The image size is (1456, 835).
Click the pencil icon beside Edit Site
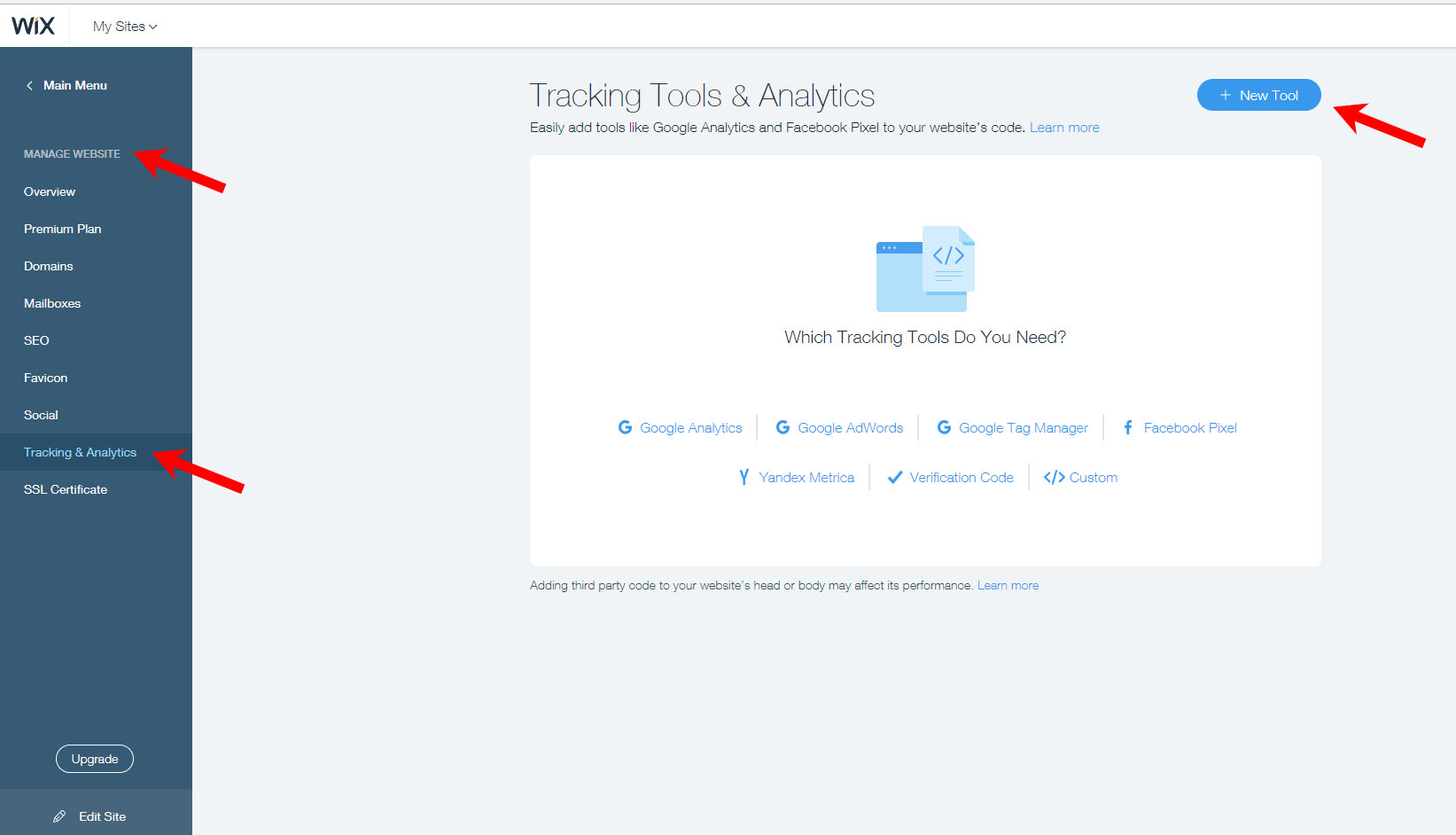(x=59, y=816)
